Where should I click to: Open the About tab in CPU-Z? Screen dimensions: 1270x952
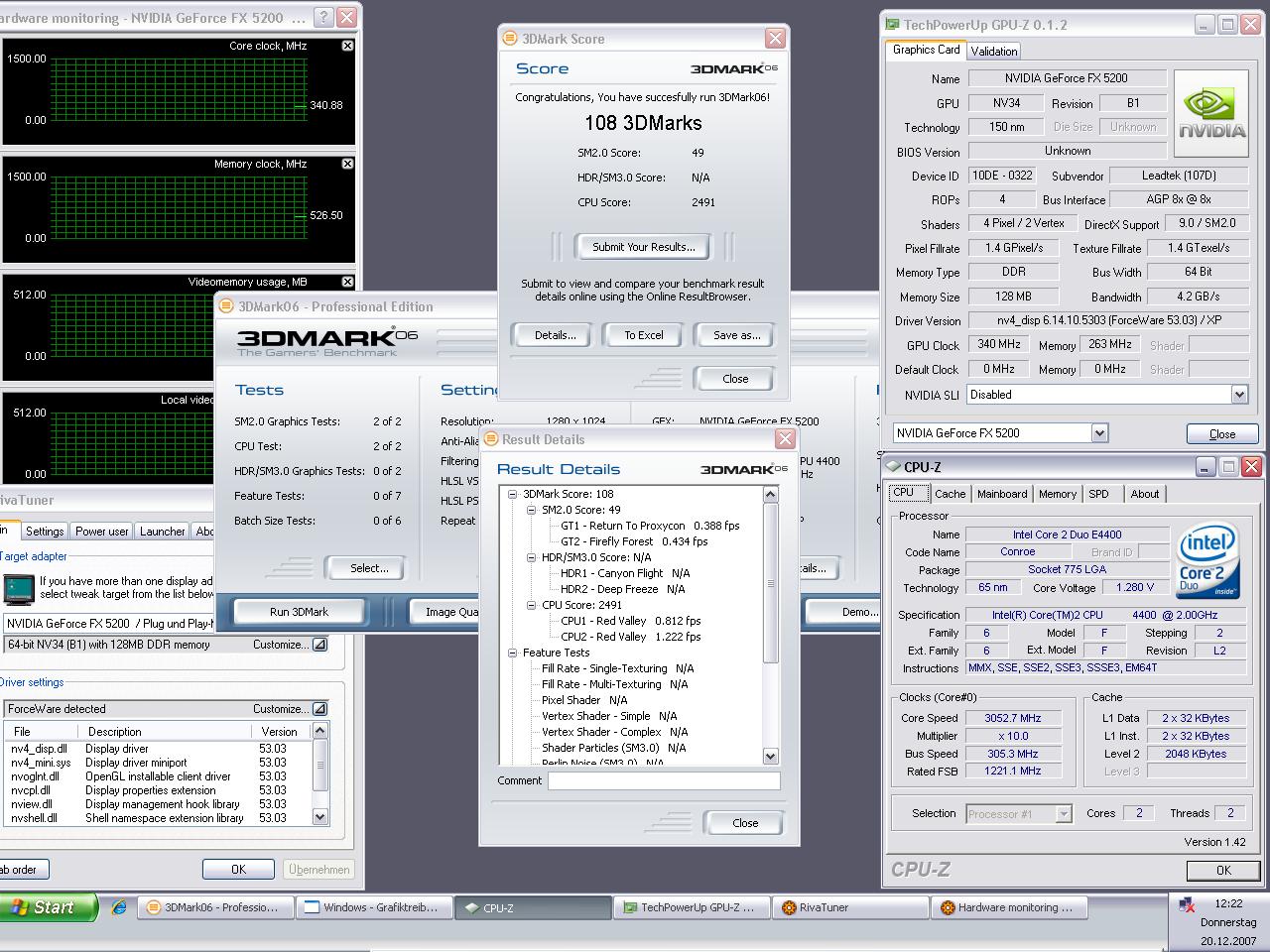coord(1145,494)
